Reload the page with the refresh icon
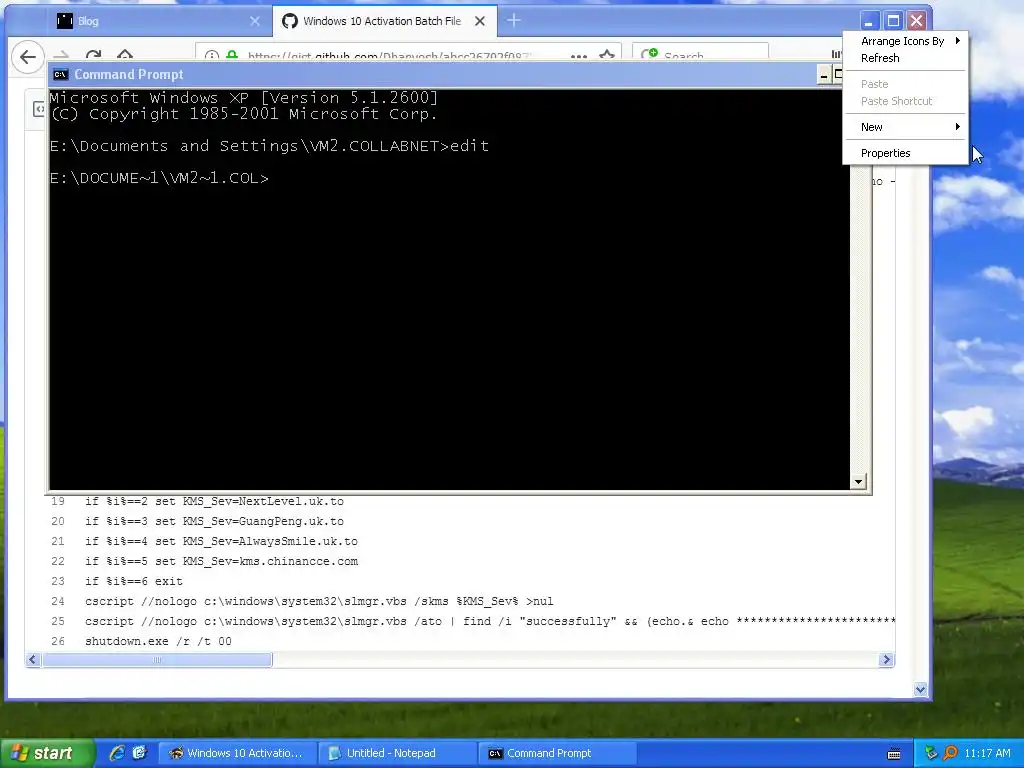The width and height of the screenshot is (1024, 768). pyautogui.click(x=93, y=56)
